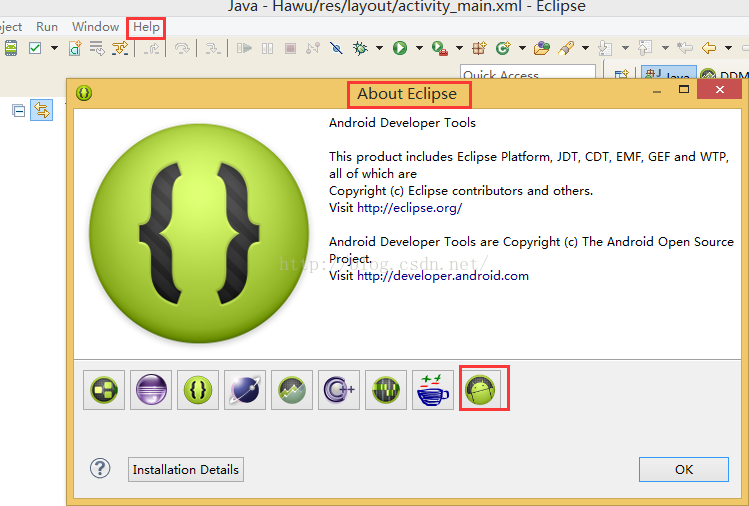Click the Drop to Frame toolbar icon

click(98, 48)
